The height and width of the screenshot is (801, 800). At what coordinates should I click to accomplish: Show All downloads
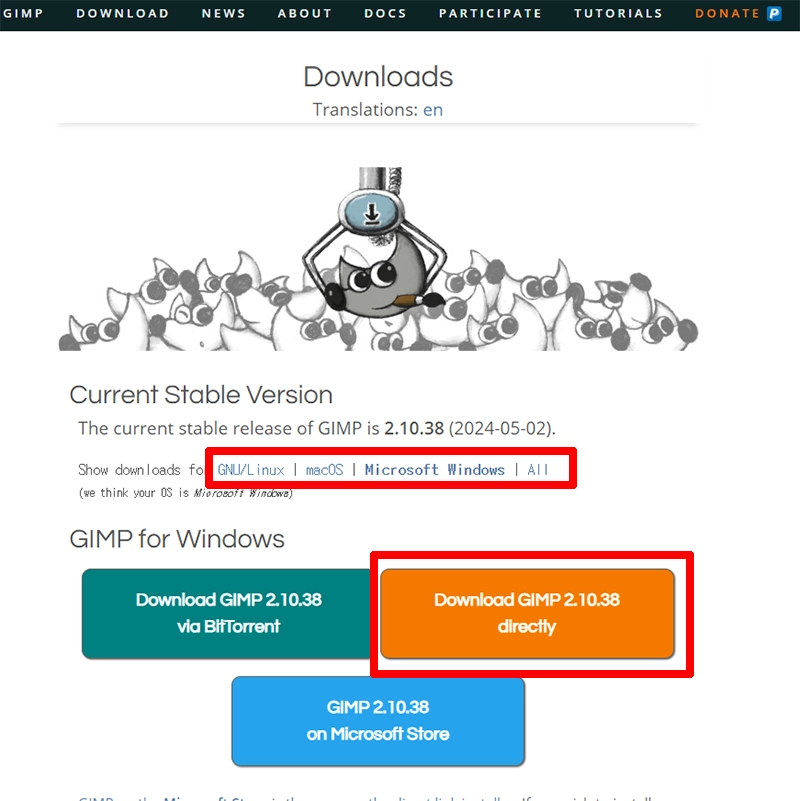point(537,469)
